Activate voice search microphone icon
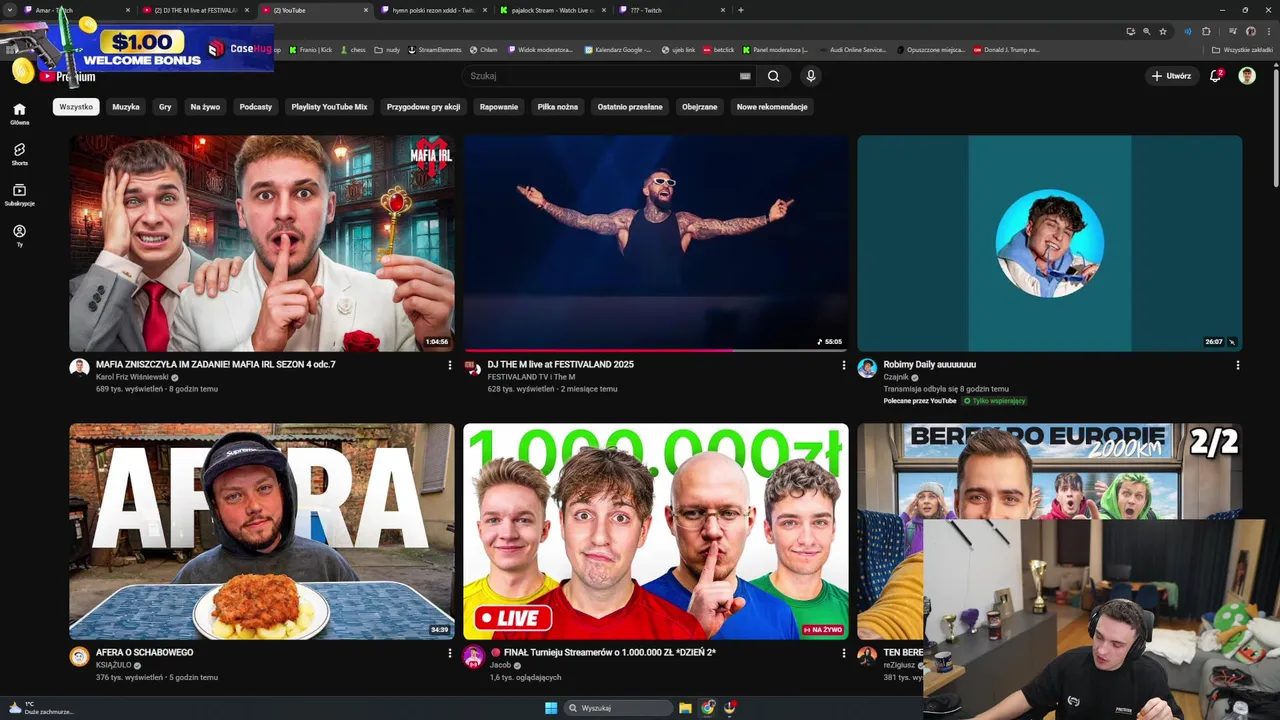 click(811, 76)
